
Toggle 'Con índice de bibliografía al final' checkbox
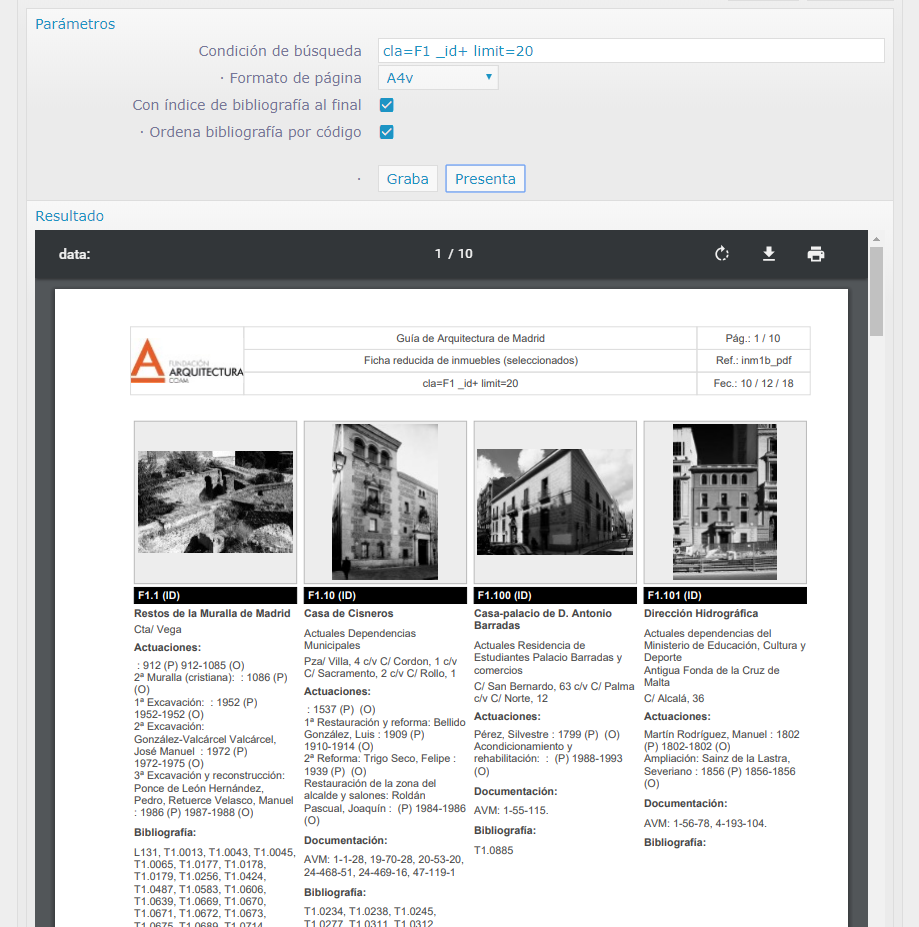click(x=387, y=105)
